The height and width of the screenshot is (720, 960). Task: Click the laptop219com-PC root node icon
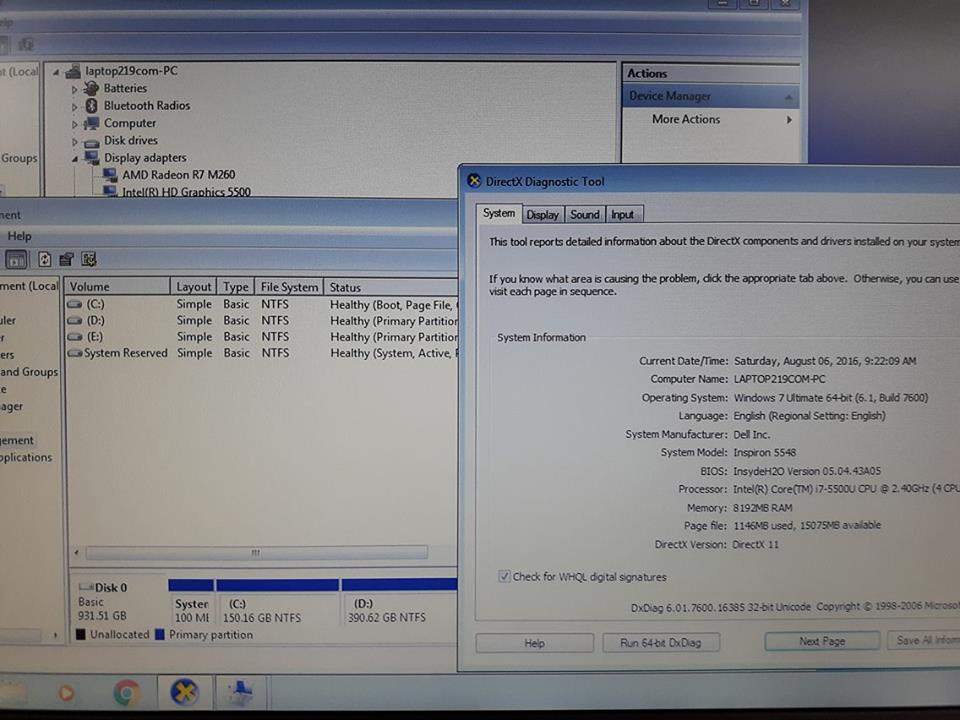[x=73, y=72]
